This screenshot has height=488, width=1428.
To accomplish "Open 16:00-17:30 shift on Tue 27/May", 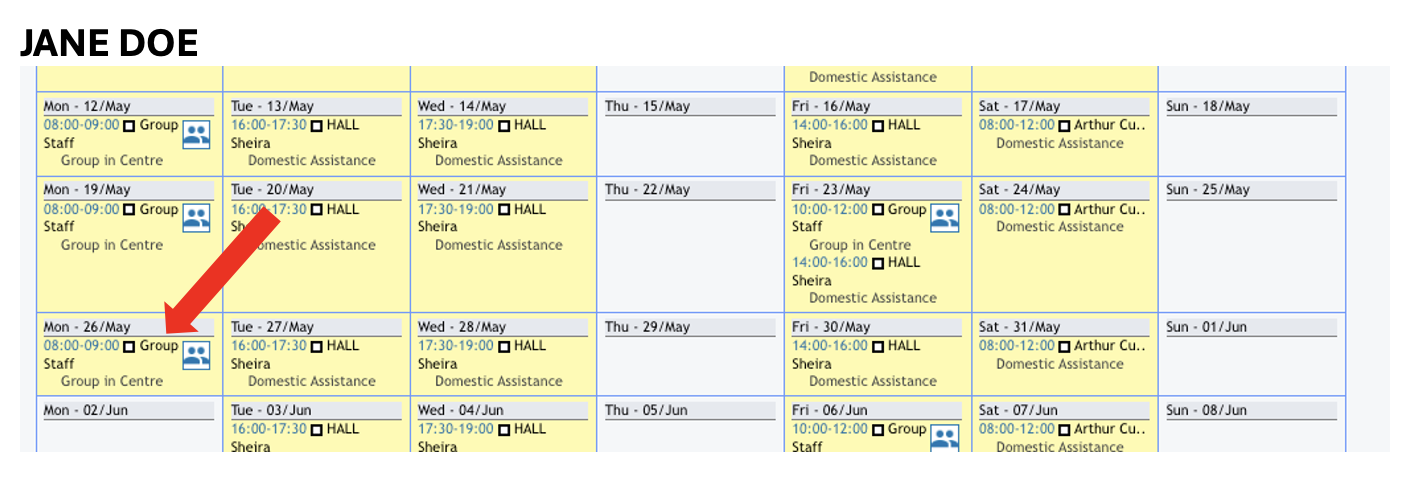I will coord(269,346).
